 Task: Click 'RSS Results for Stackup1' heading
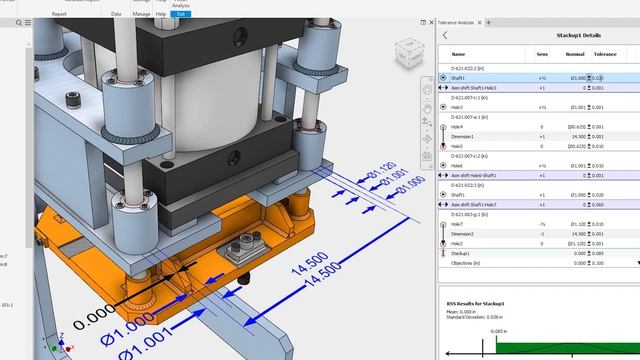(x=476, y=304)
